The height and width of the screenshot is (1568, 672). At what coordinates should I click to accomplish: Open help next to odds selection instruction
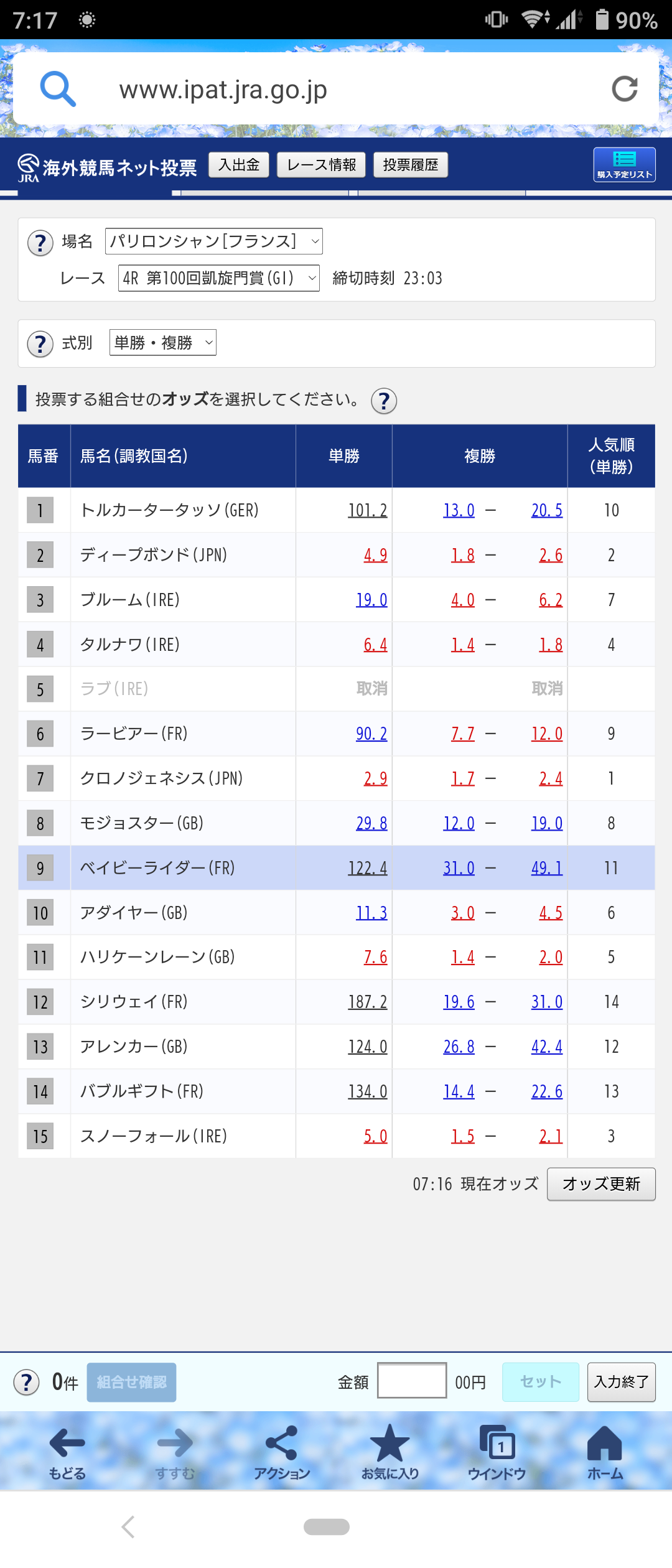384,401
